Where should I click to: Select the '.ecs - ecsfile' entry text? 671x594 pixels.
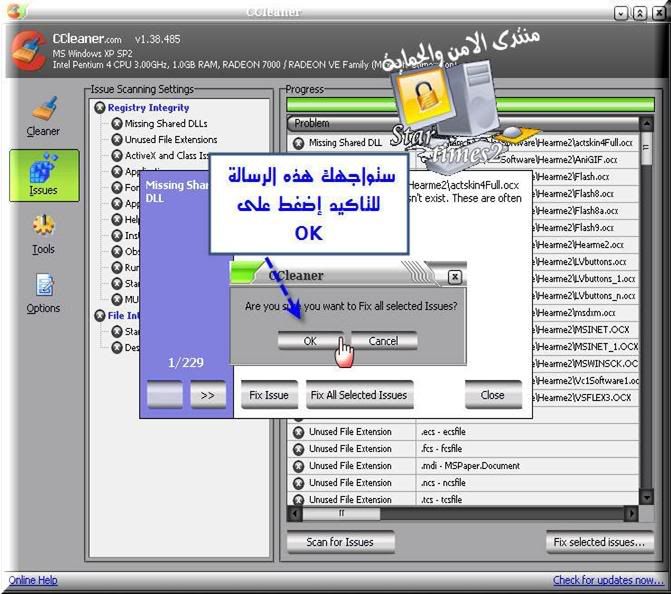pyautogui.click(x=443, y=432)
